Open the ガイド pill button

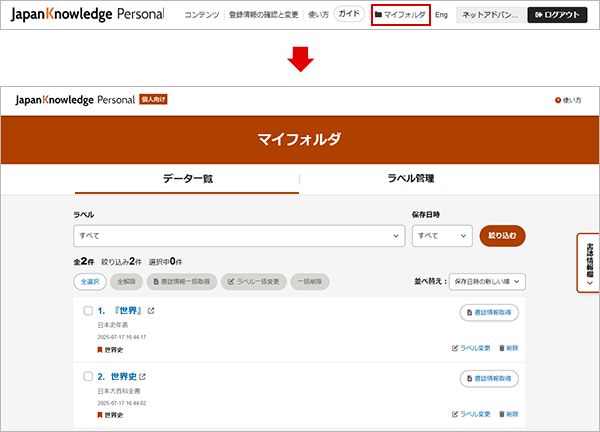[x=349, y=14]
